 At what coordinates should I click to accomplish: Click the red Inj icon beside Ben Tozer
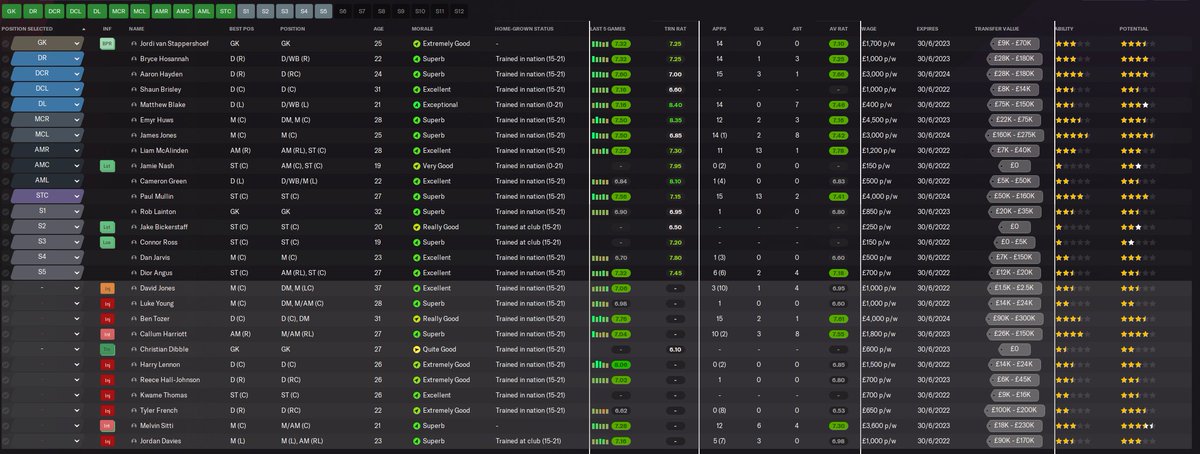107,318
